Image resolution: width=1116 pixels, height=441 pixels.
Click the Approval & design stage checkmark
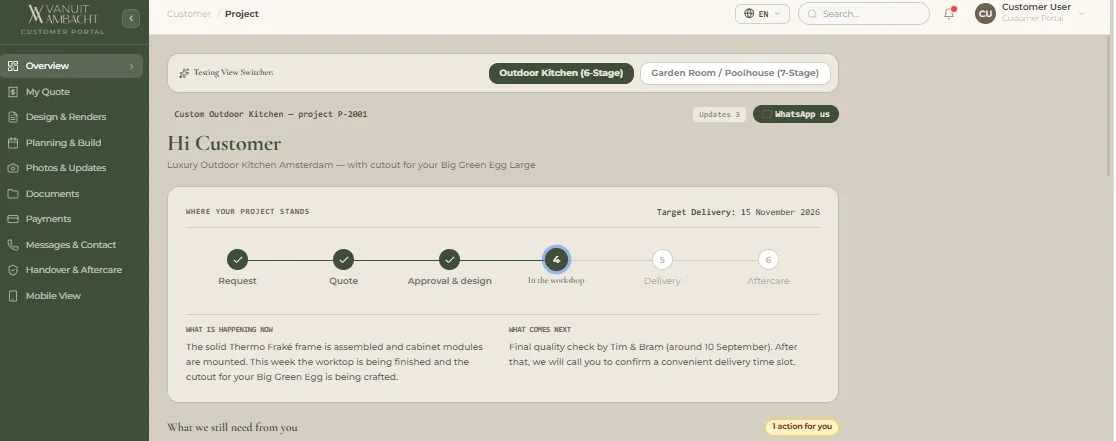[449, 260]
